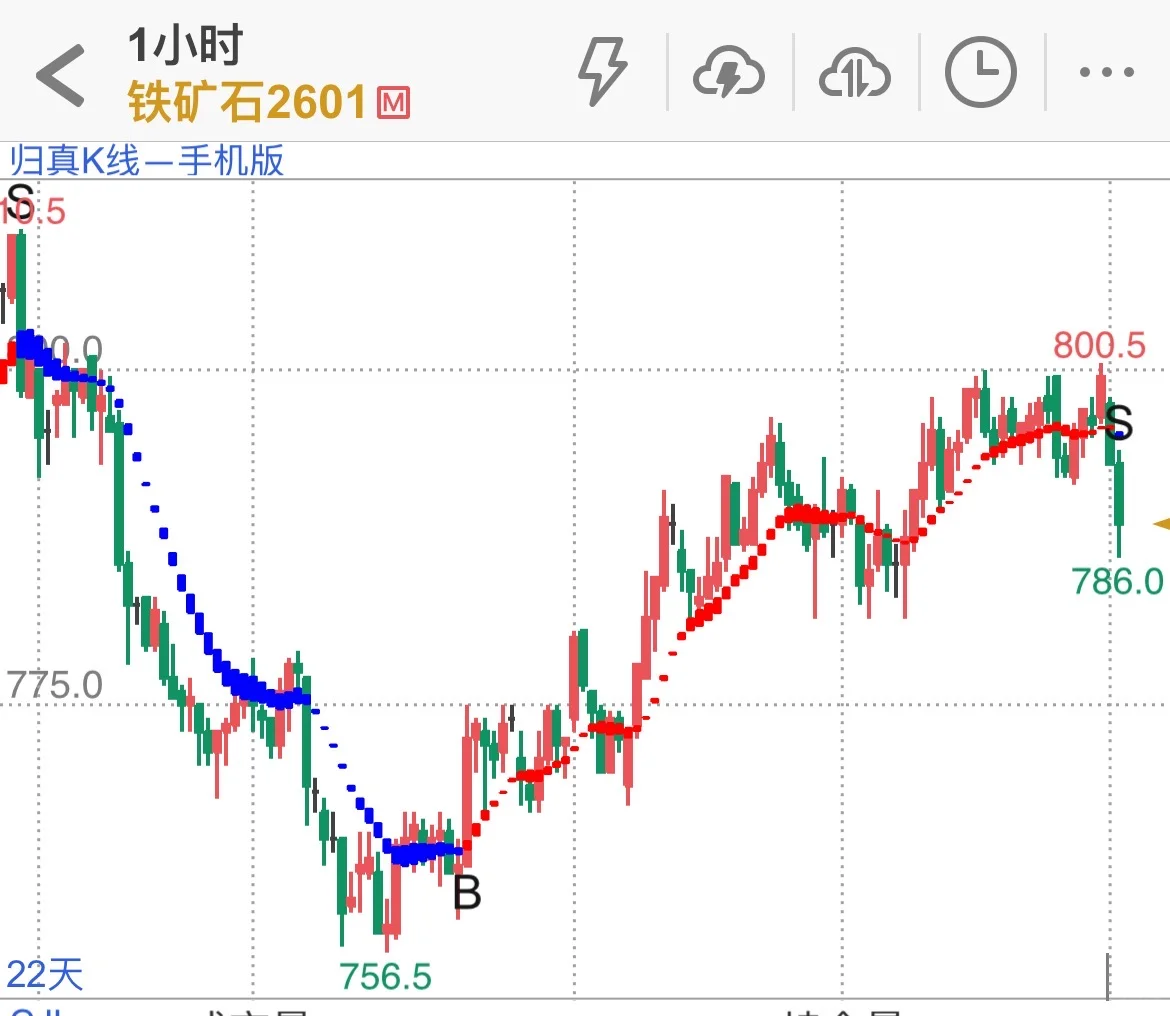1170x1016 pixels.
Task: Tap the back arrow to go back
Action: point(60,75)
